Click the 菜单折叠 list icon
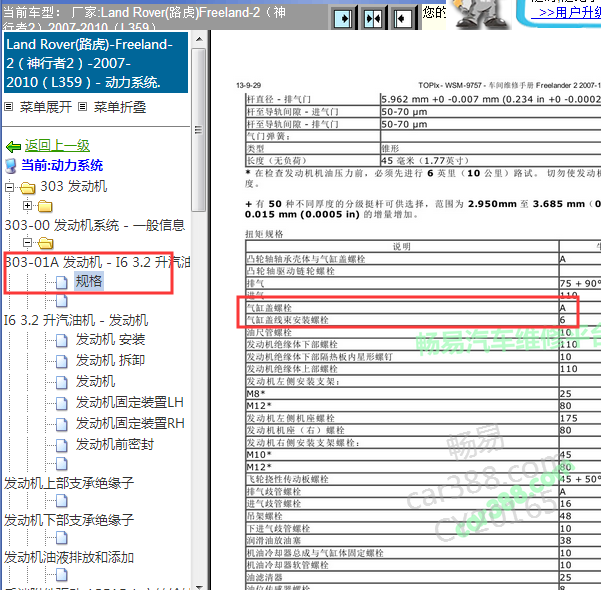Screen dimensions: 601x590 (x=82, y=107)
